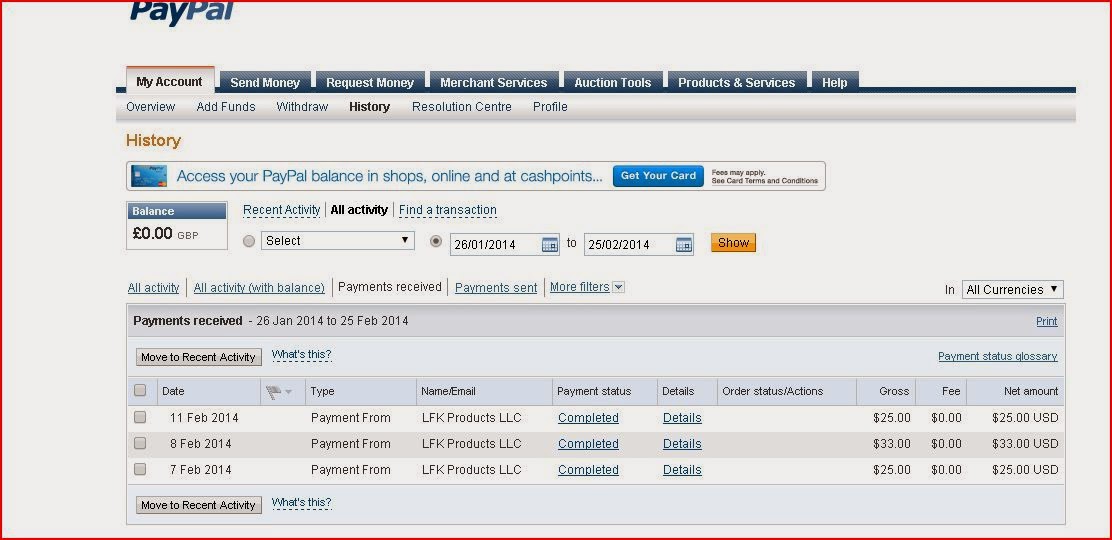1112x540 pixels.
Task: Tick the select-all checkbox in table header
Action: coord(140,390)
